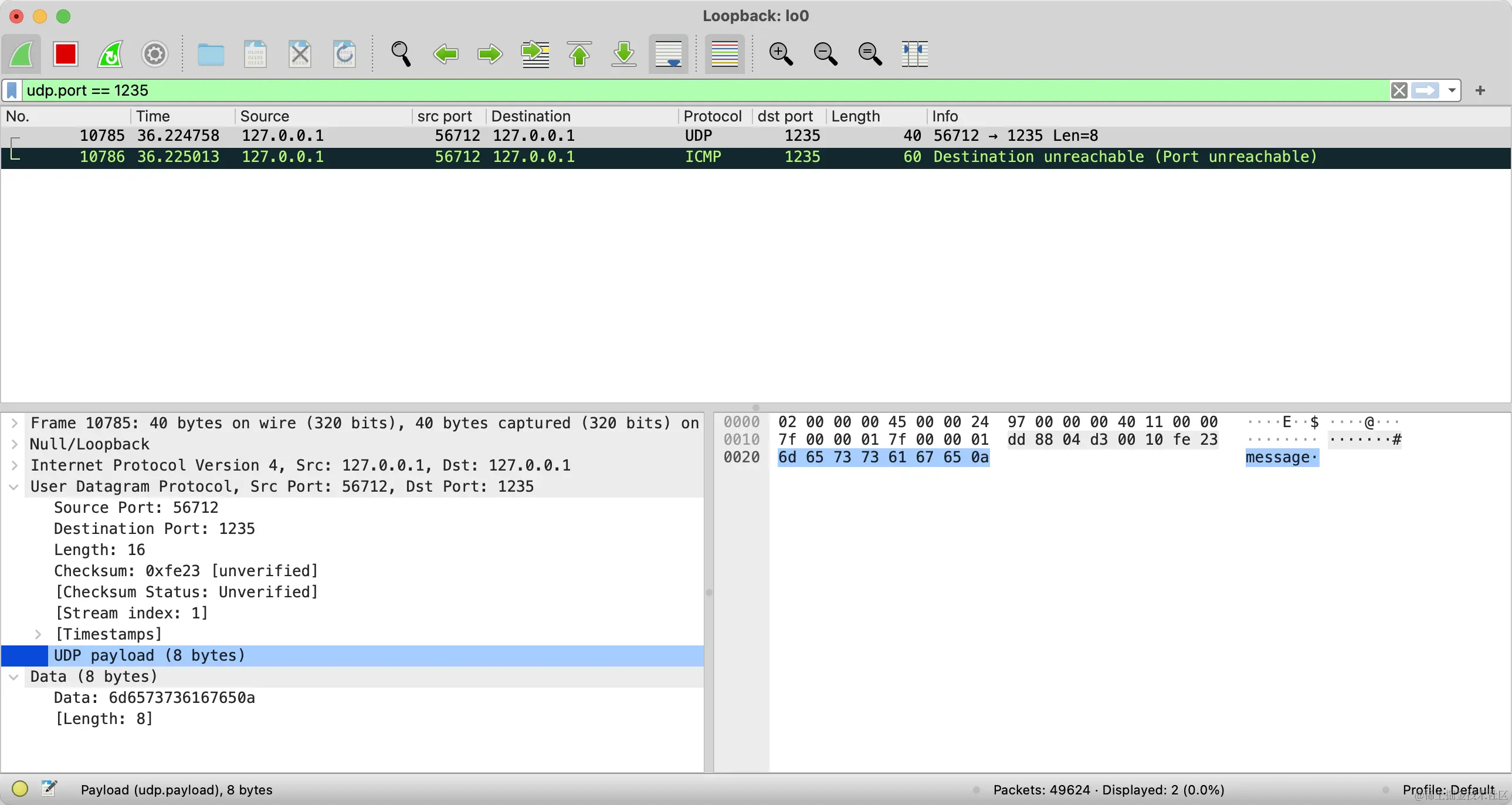
Task: Select Stream index: 1 line
Action: click(131, 614)
